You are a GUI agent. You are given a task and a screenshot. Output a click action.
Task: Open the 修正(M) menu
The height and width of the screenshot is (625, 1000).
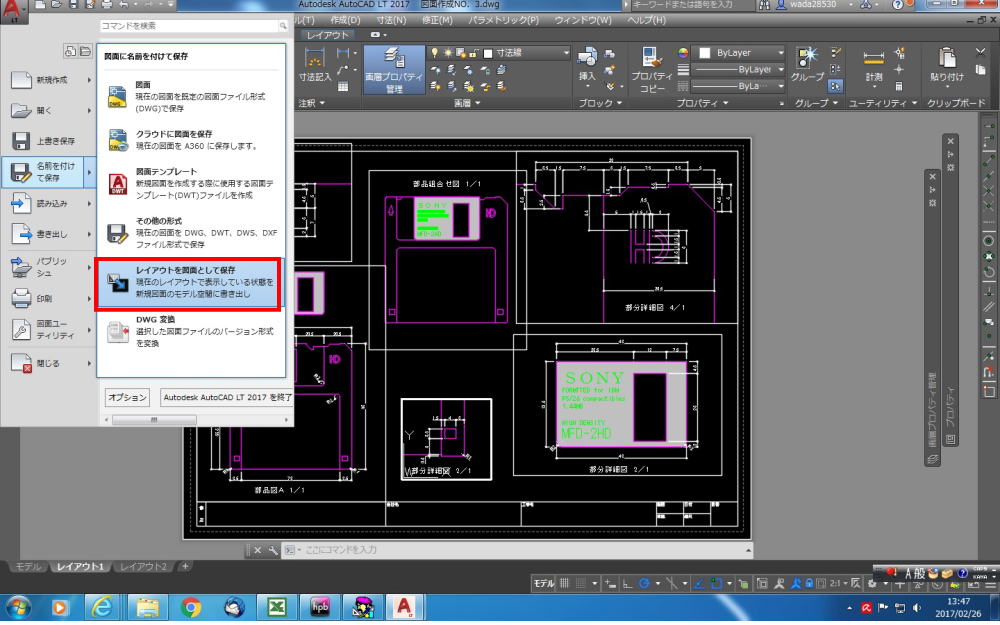click(x=437, y=20)
